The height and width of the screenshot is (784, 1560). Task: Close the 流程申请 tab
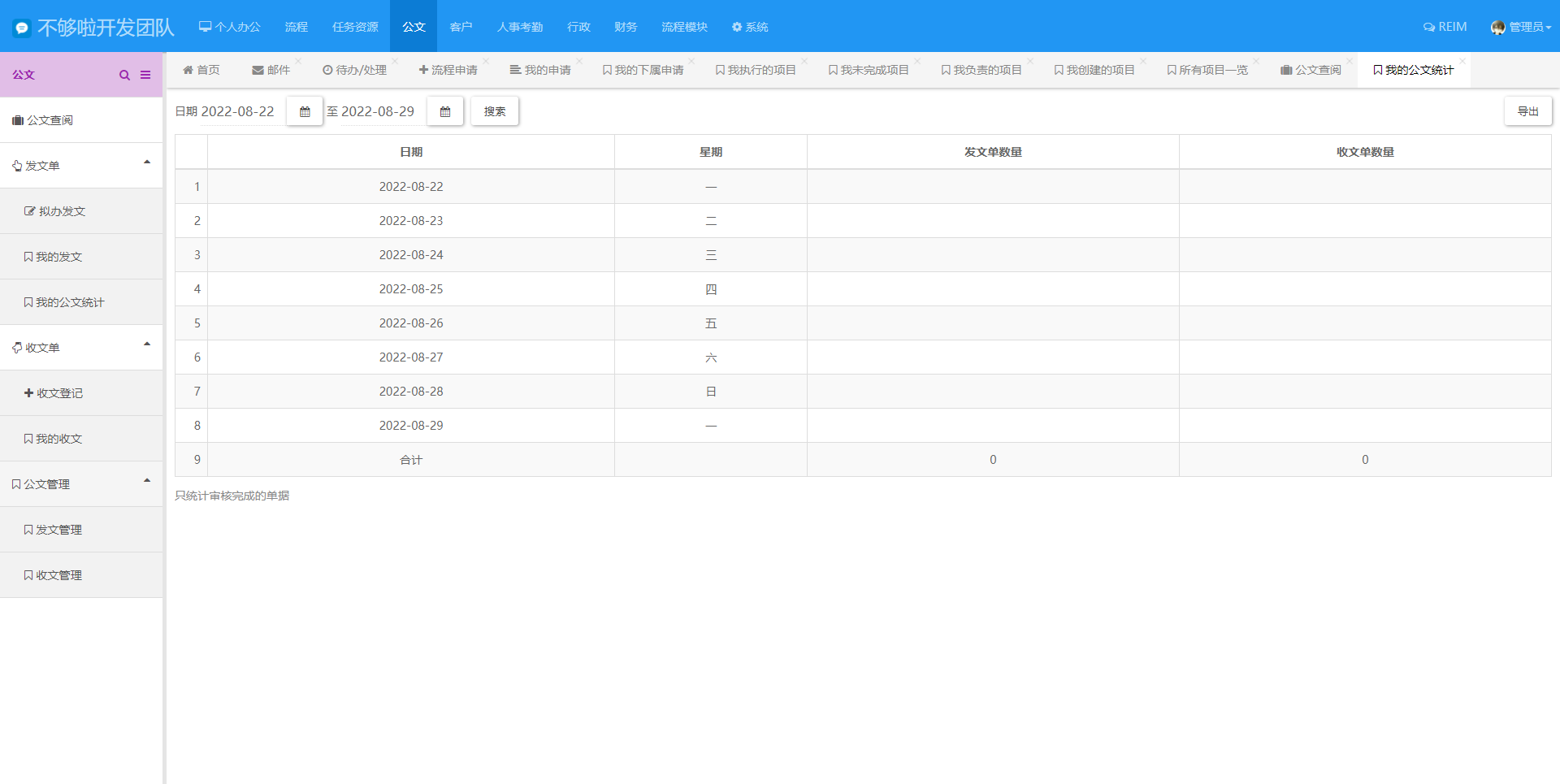point(486,61)
